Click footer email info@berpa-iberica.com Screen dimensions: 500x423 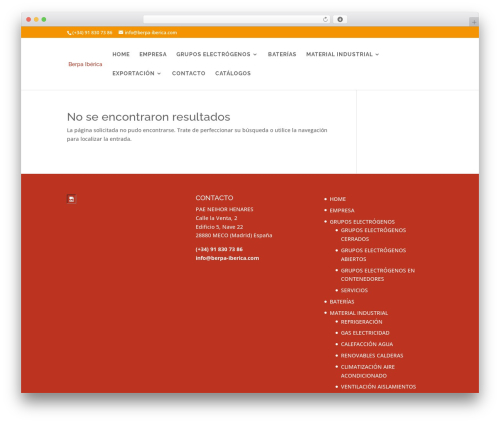click(x=227, y=258)
